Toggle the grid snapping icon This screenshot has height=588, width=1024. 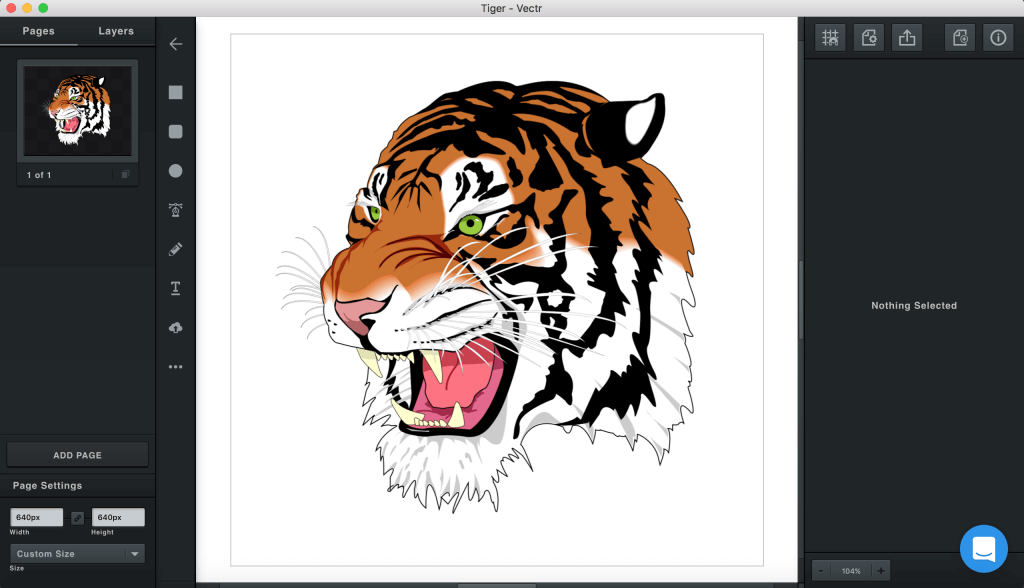[830, 38]
